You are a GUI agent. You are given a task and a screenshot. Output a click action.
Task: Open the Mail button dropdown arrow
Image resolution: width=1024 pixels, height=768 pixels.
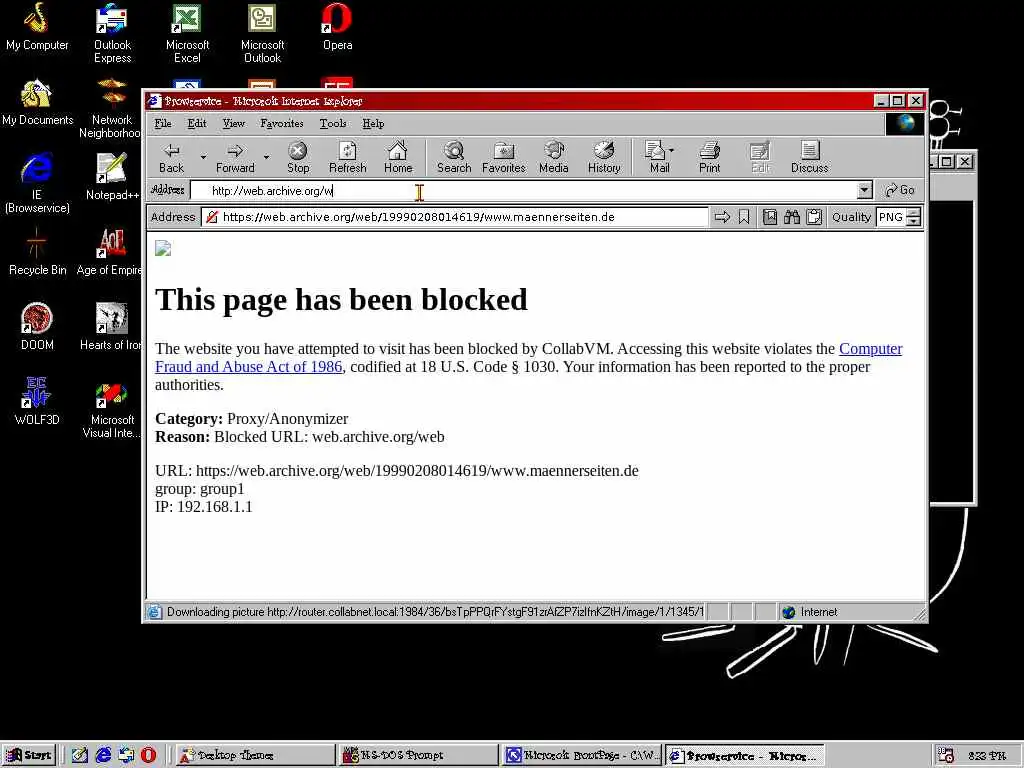coord(671,150)
